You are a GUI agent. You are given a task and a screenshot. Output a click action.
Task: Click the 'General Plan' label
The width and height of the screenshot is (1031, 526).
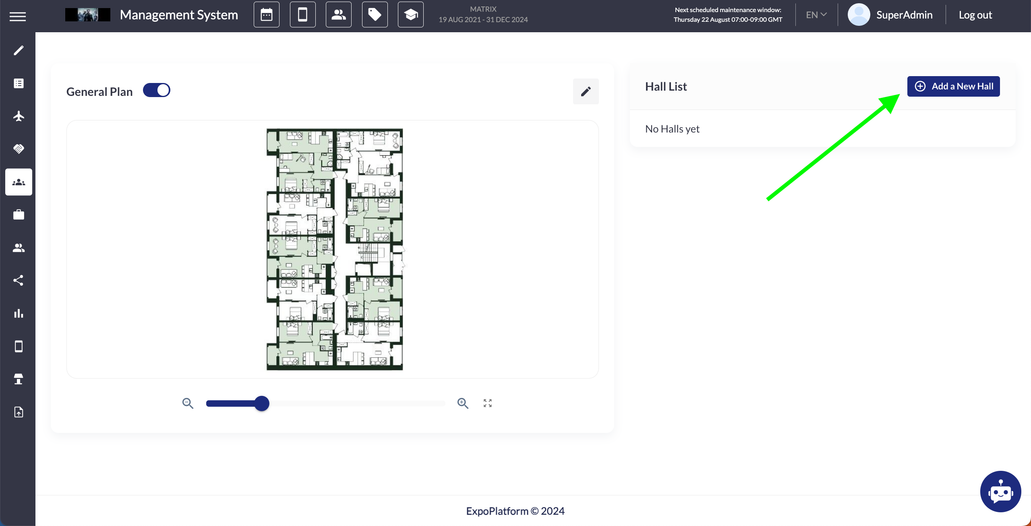99,91
